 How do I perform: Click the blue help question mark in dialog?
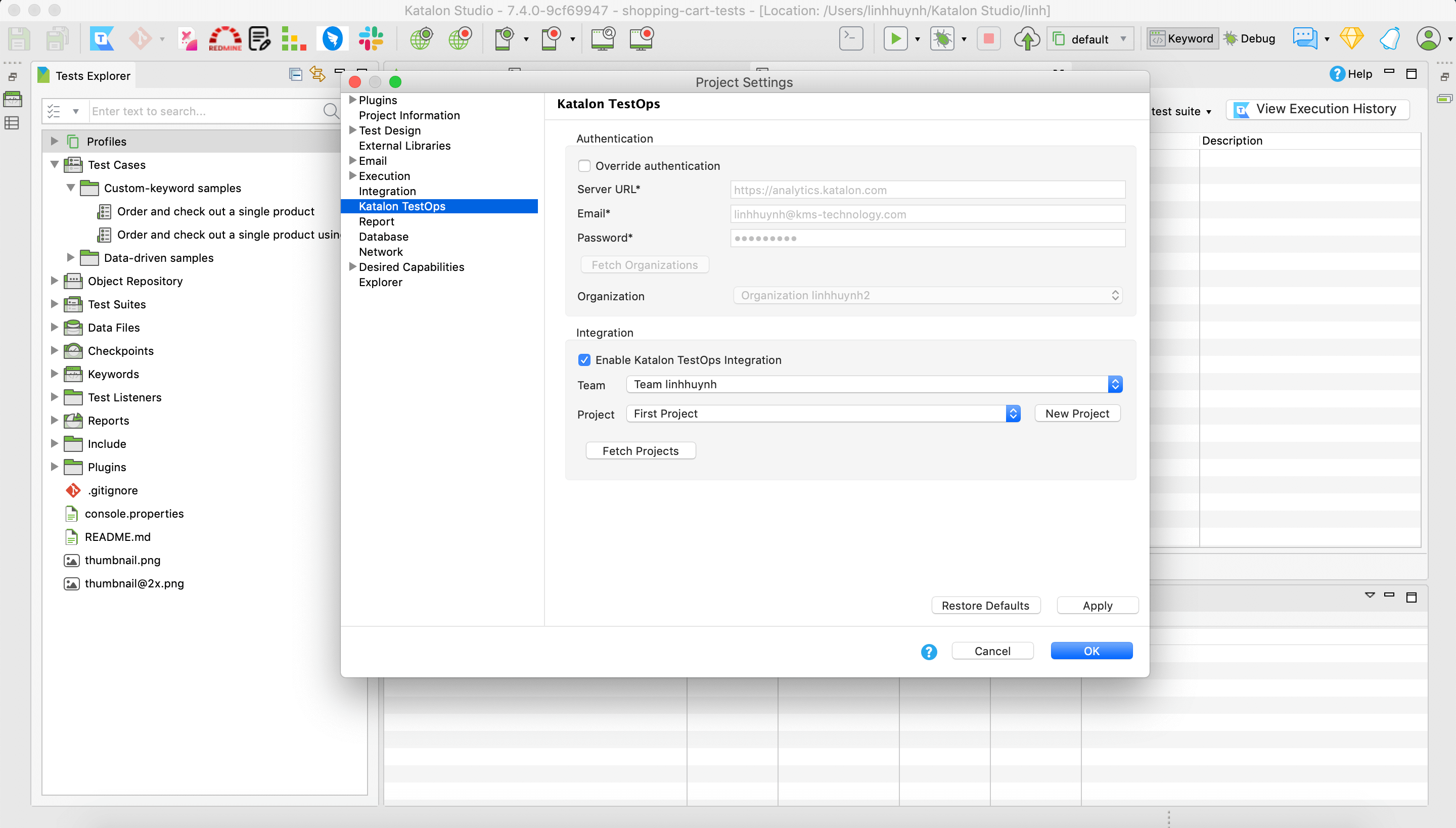point(929,652)
